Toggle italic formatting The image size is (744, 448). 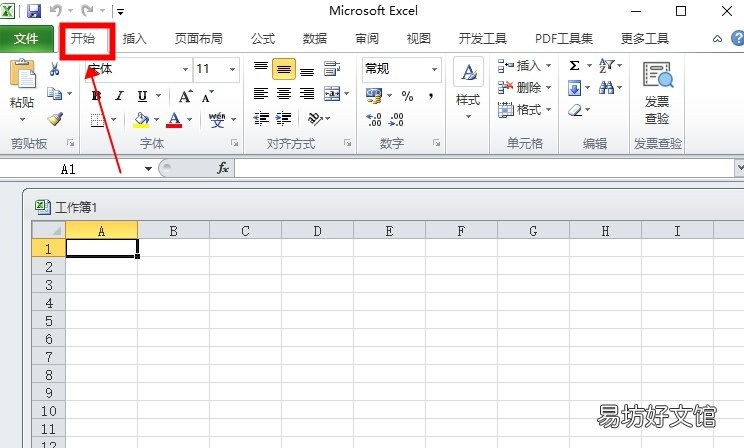coord(120,96)
